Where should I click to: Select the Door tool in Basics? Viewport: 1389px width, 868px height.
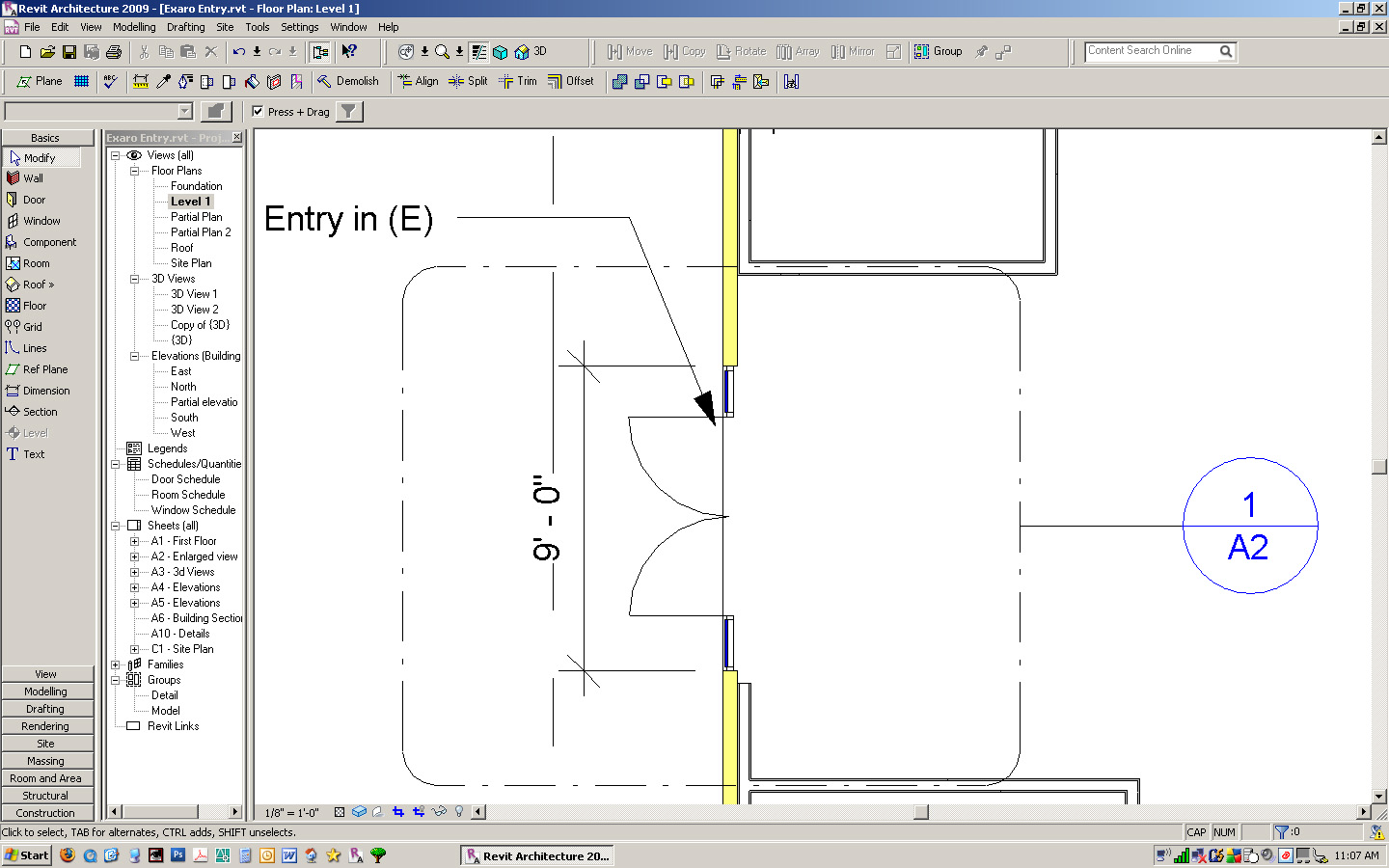[x=26, y=200]
